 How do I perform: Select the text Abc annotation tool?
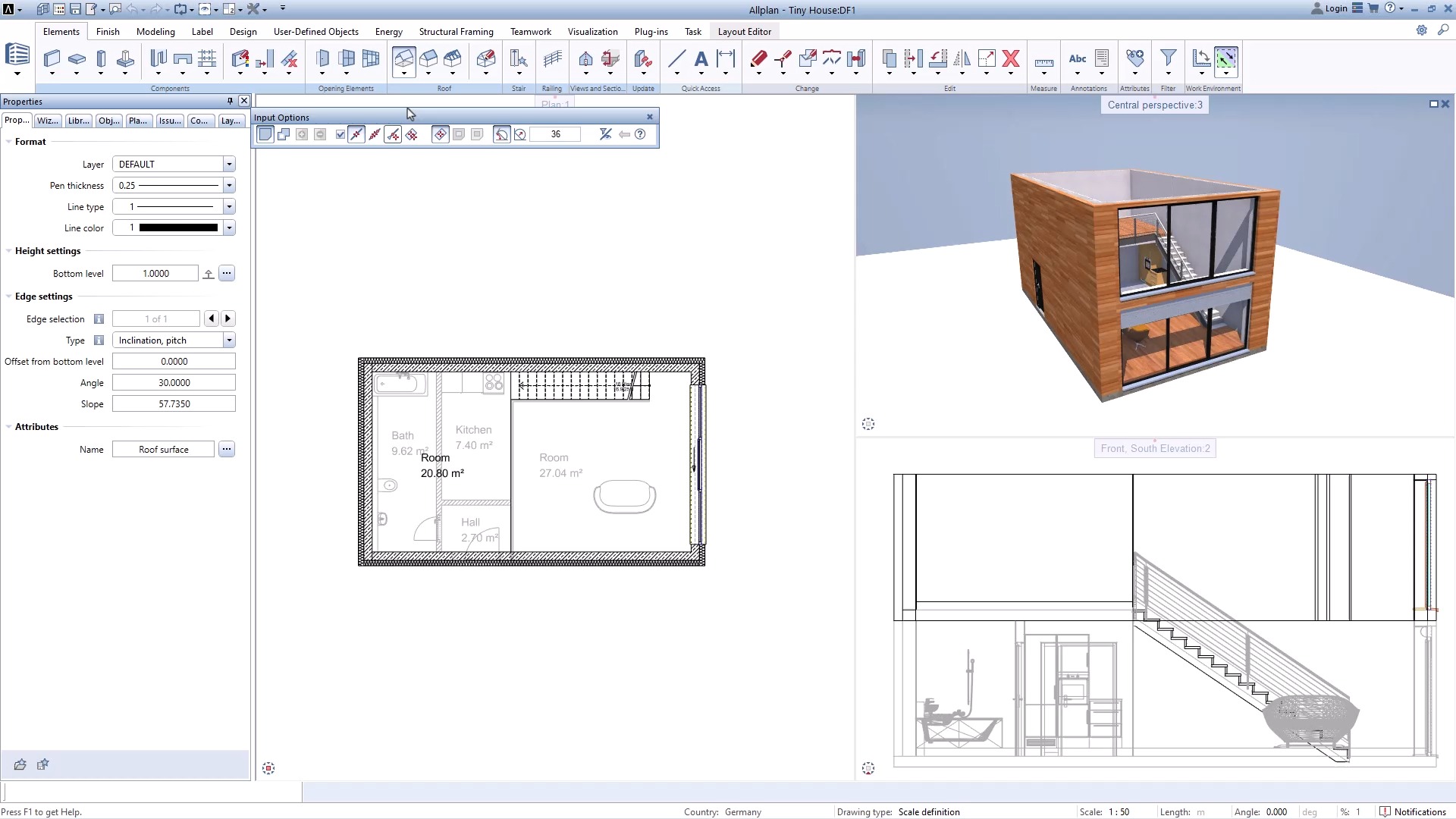pos(1077,58)
